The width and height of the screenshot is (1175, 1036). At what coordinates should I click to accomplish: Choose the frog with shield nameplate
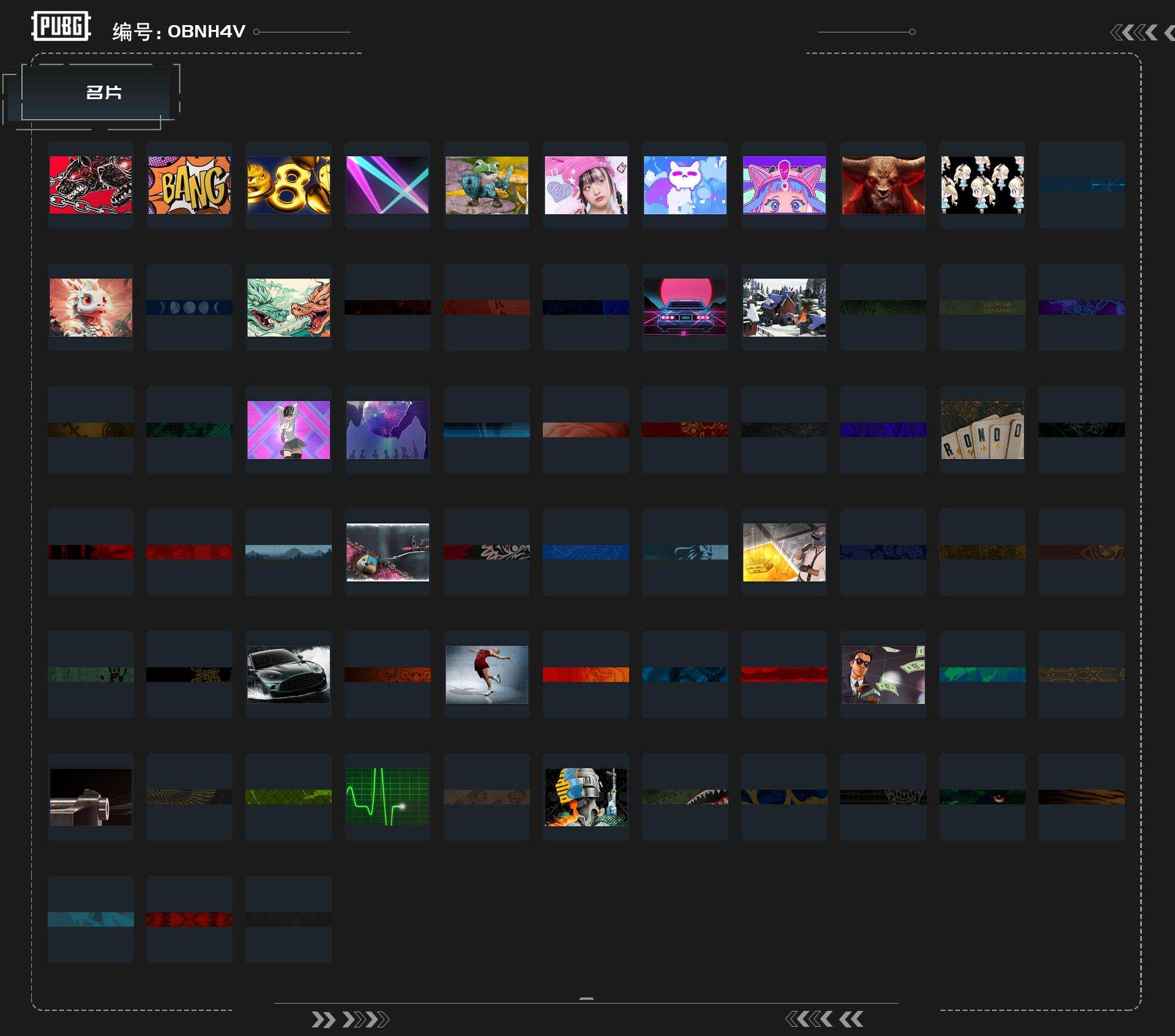click(x=487, y=185)
